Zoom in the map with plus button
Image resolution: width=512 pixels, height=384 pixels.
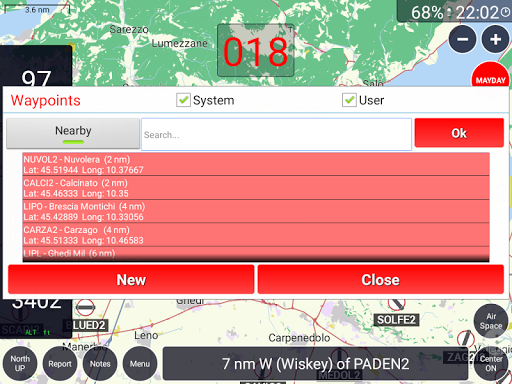495,39
